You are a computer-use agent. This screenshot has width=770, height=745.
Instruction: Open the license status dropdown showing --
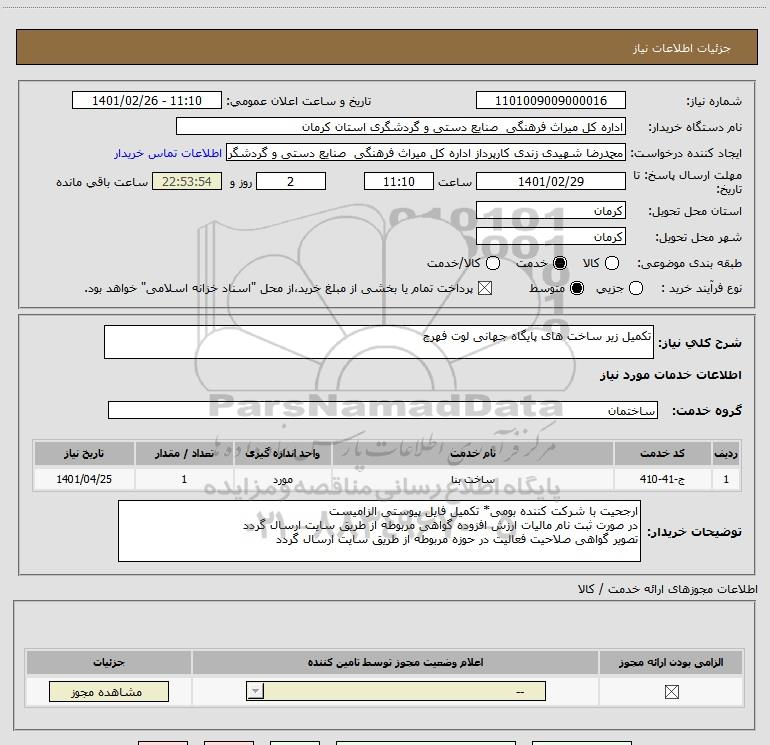396,691
